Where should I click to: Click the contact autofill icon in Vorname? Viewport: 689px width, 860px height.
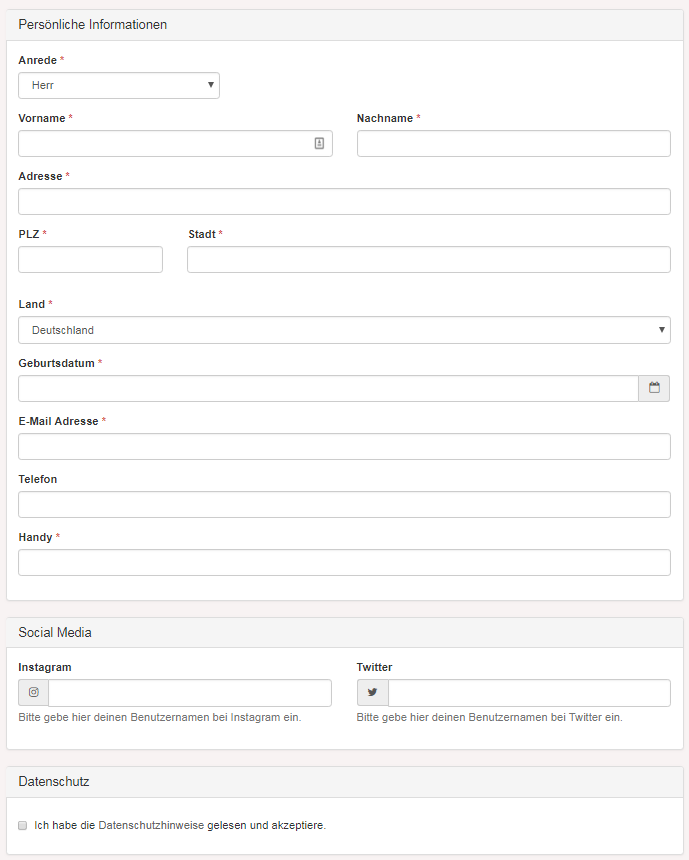point(319,143)
